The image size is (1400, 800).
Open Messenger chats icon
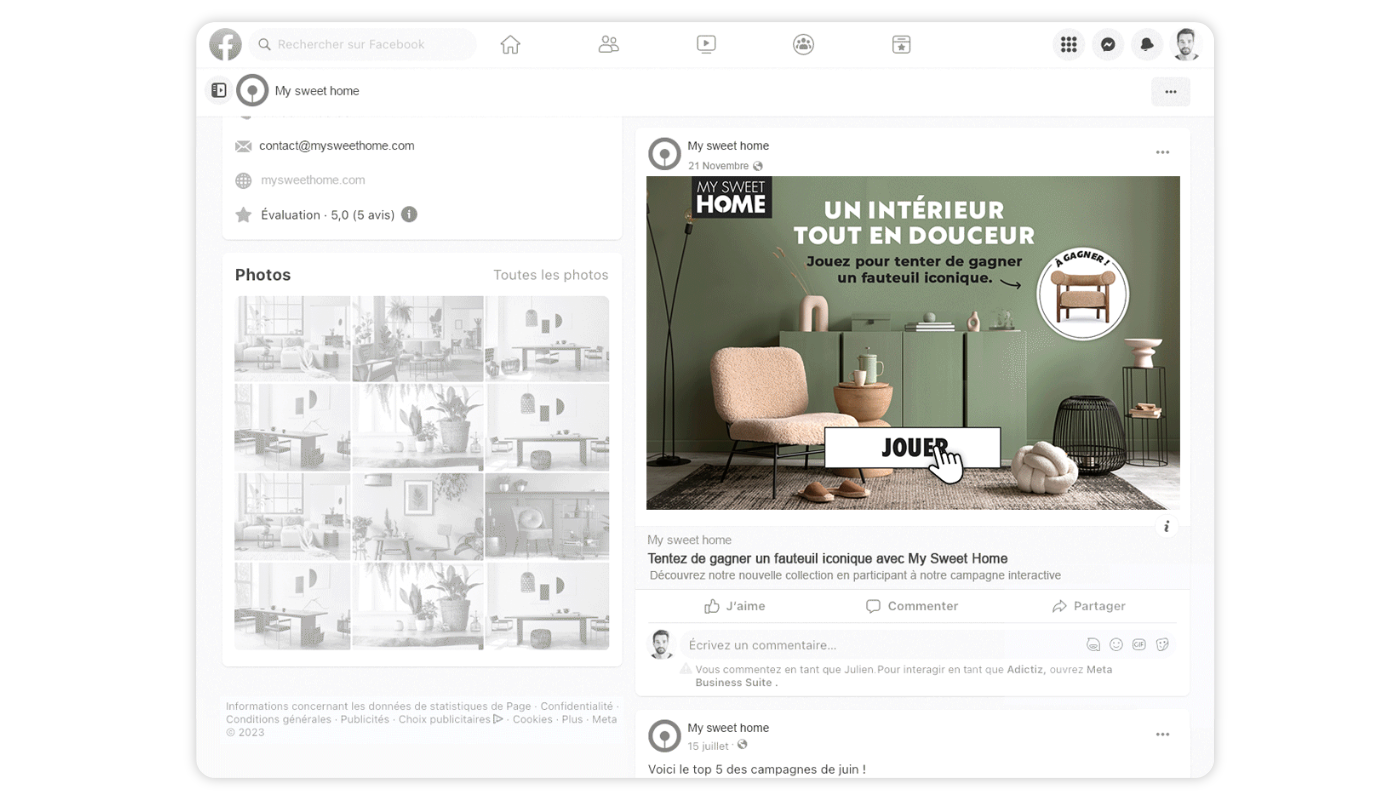[1108, 44]
